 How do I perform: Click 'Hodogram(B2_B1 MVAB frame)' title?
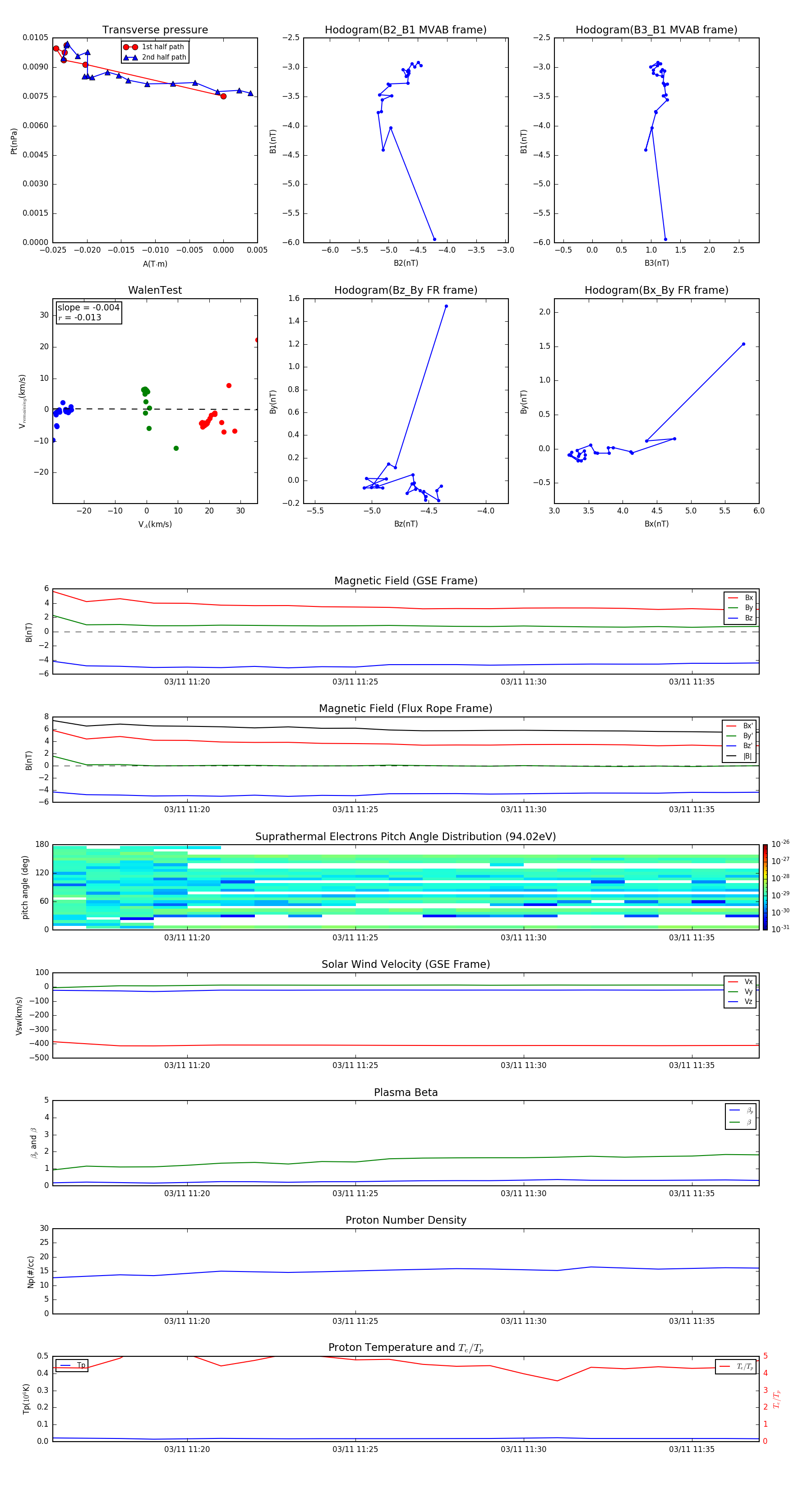click(406, 30)
